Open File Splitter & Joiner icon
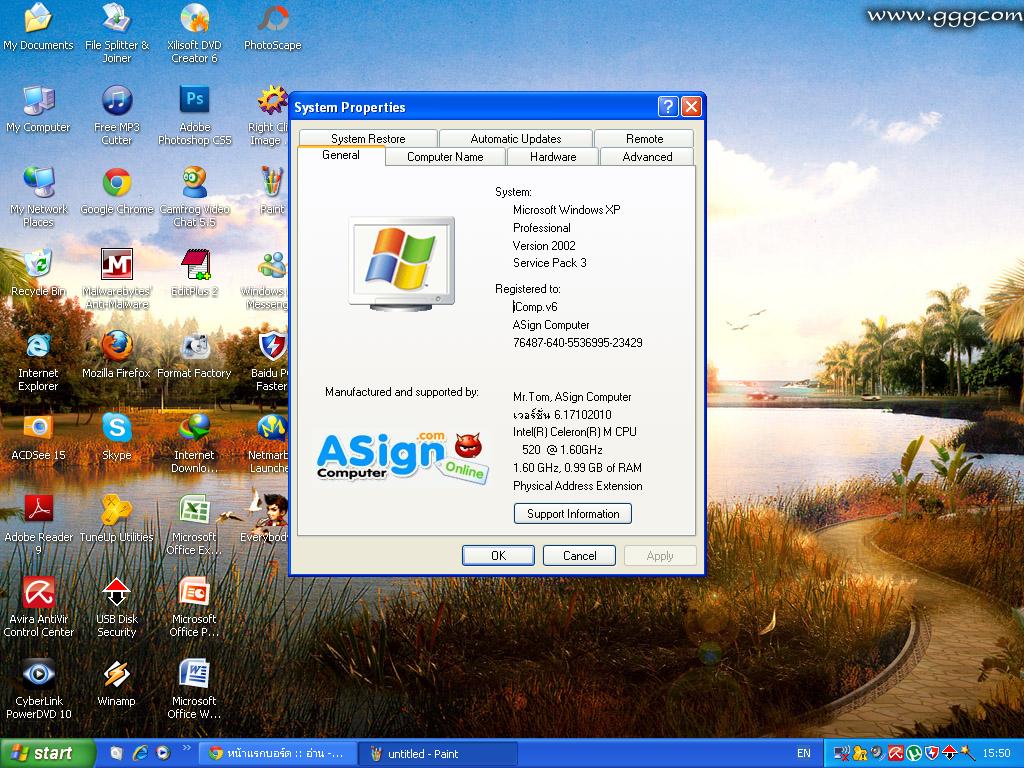1024x768 pixels. tap(116, 33)
